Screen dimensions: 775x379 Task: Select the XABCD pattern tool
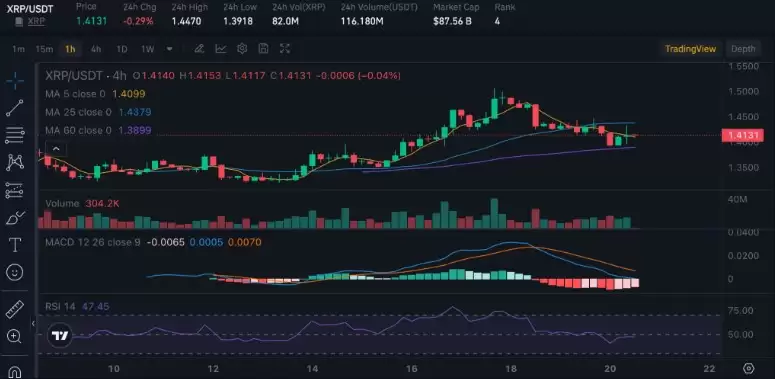pos(15,162)
